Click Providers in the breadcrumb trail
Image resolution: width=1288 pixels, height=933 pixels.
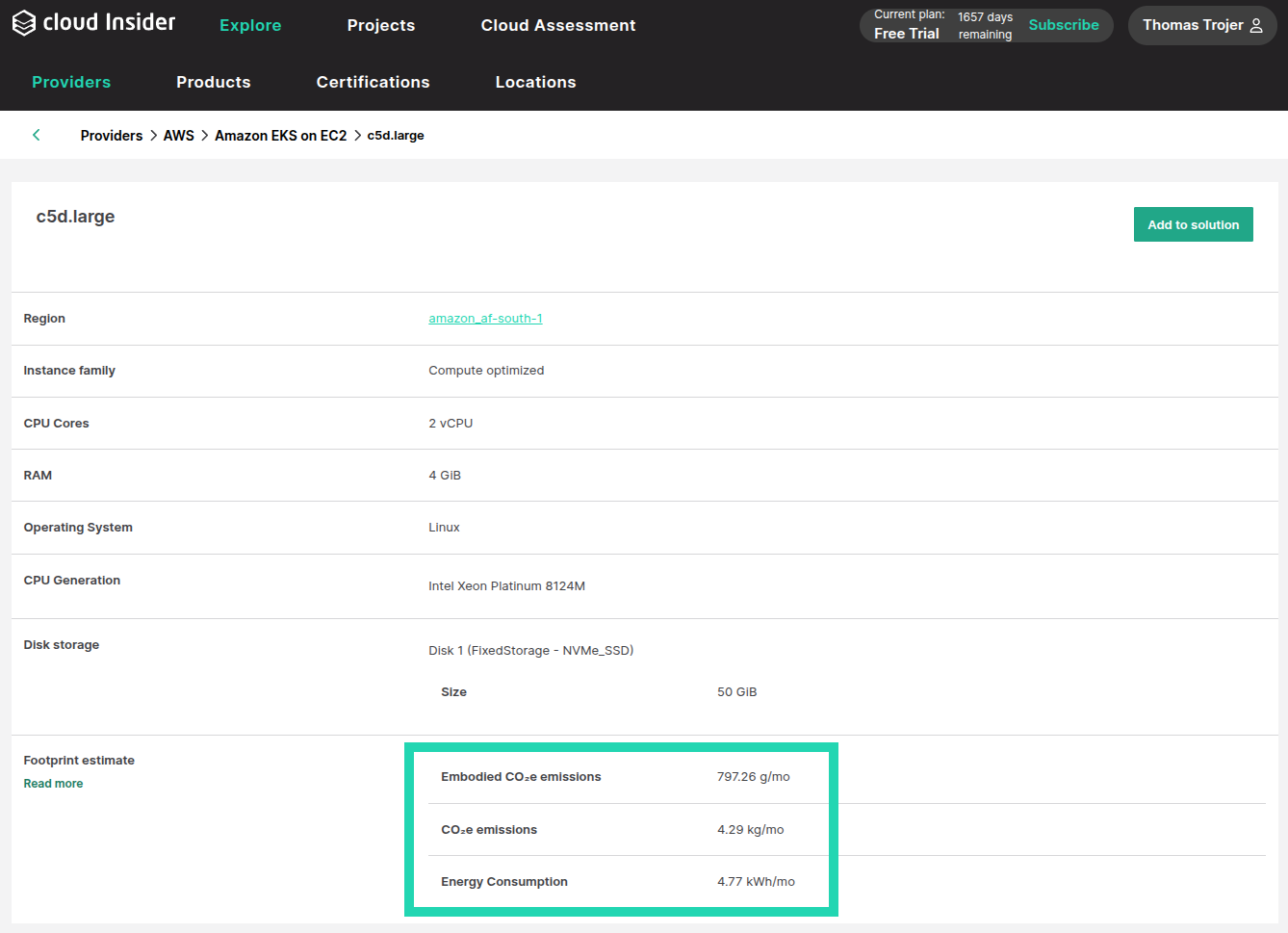point(112,136)
